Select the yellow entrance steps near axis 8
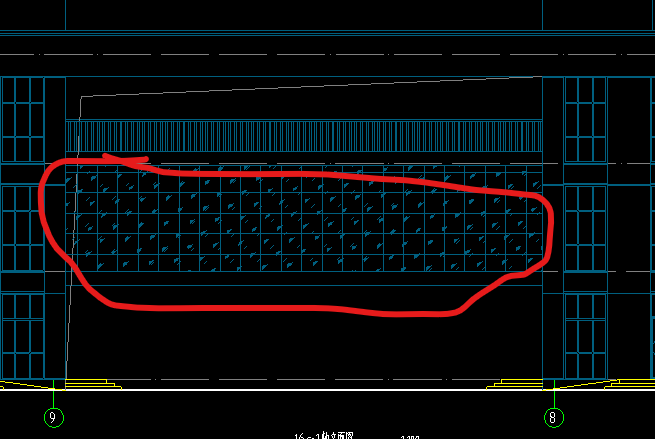The image size is (655, 439). (x=515, y=384)
